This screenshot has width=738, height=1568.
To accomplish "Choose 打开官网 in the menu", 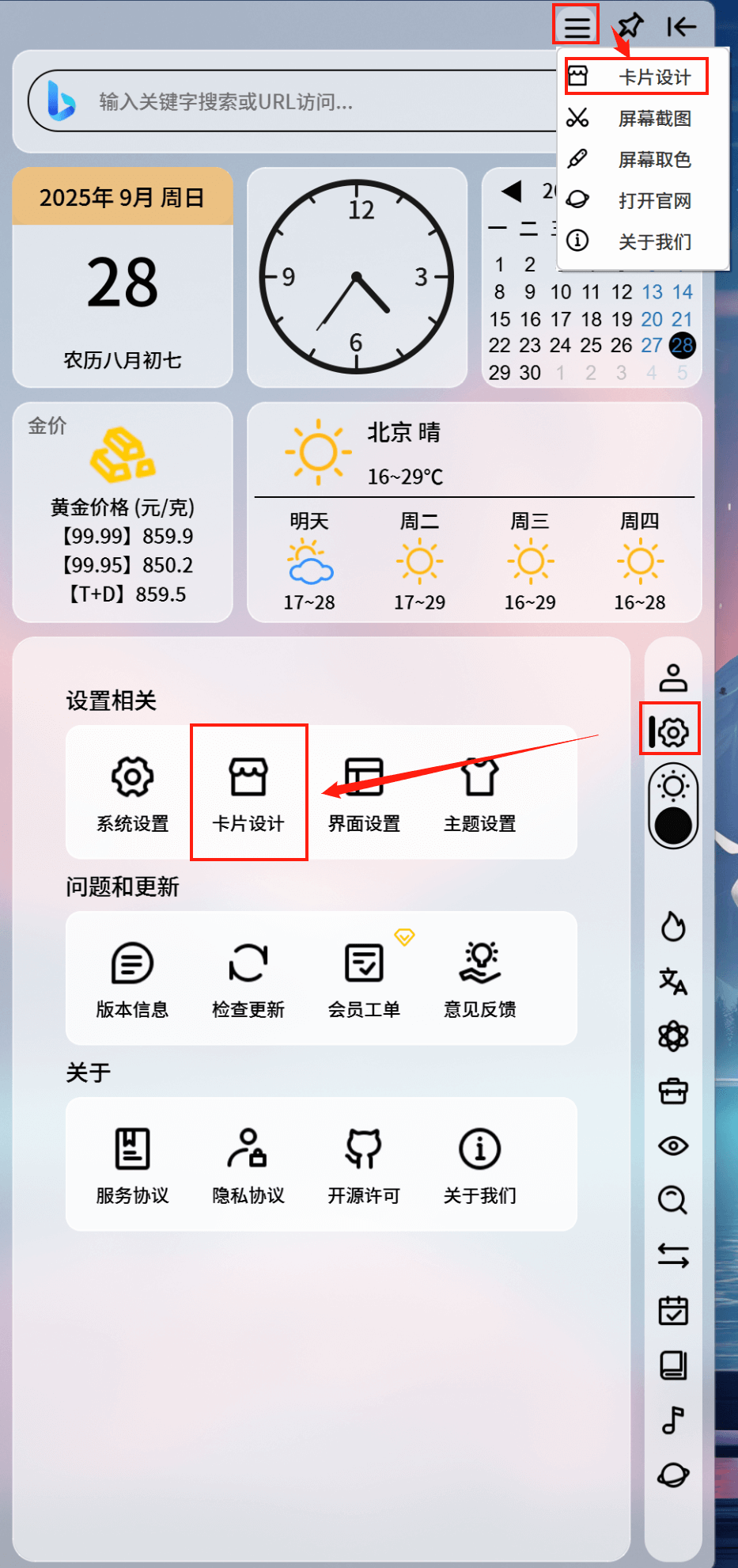I will 642,201.
